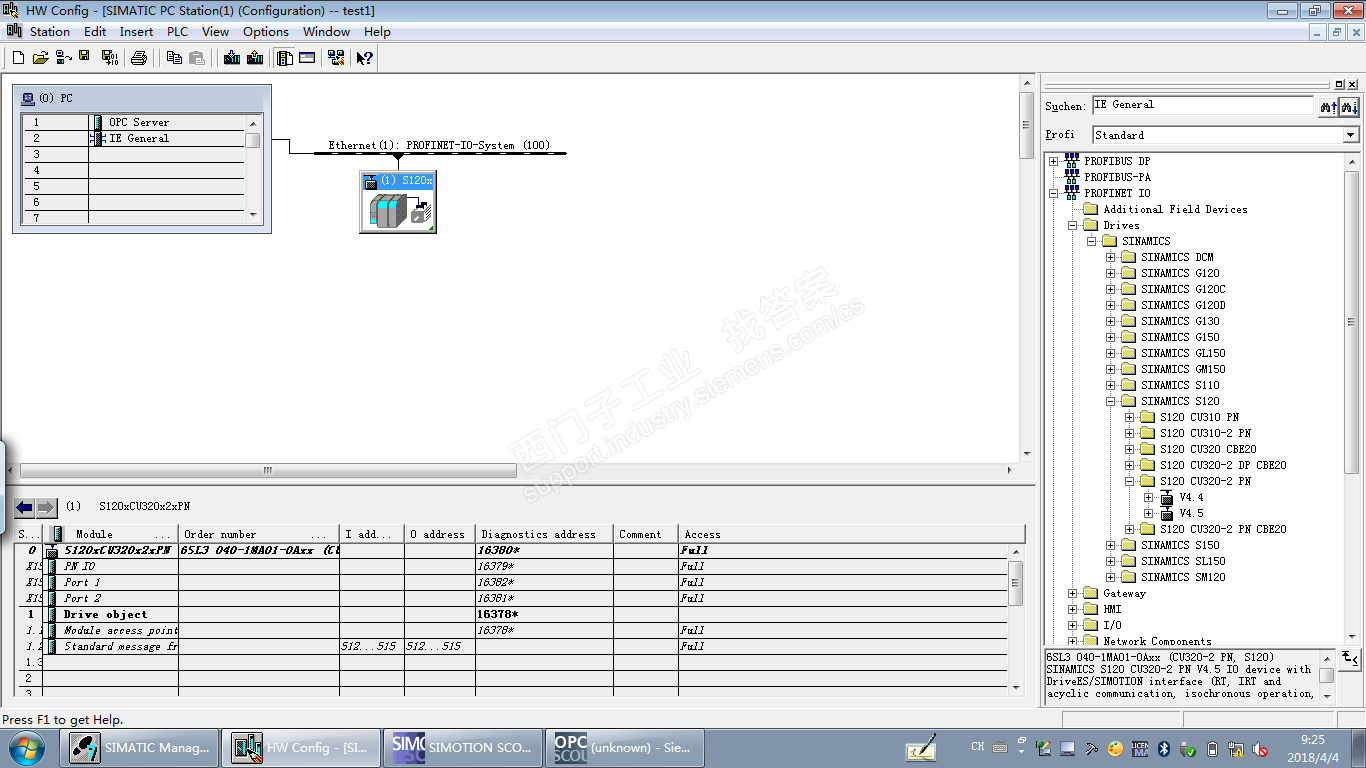Screen dimensions: 1366x768
Task: Open the View menu
Action: 215,32
